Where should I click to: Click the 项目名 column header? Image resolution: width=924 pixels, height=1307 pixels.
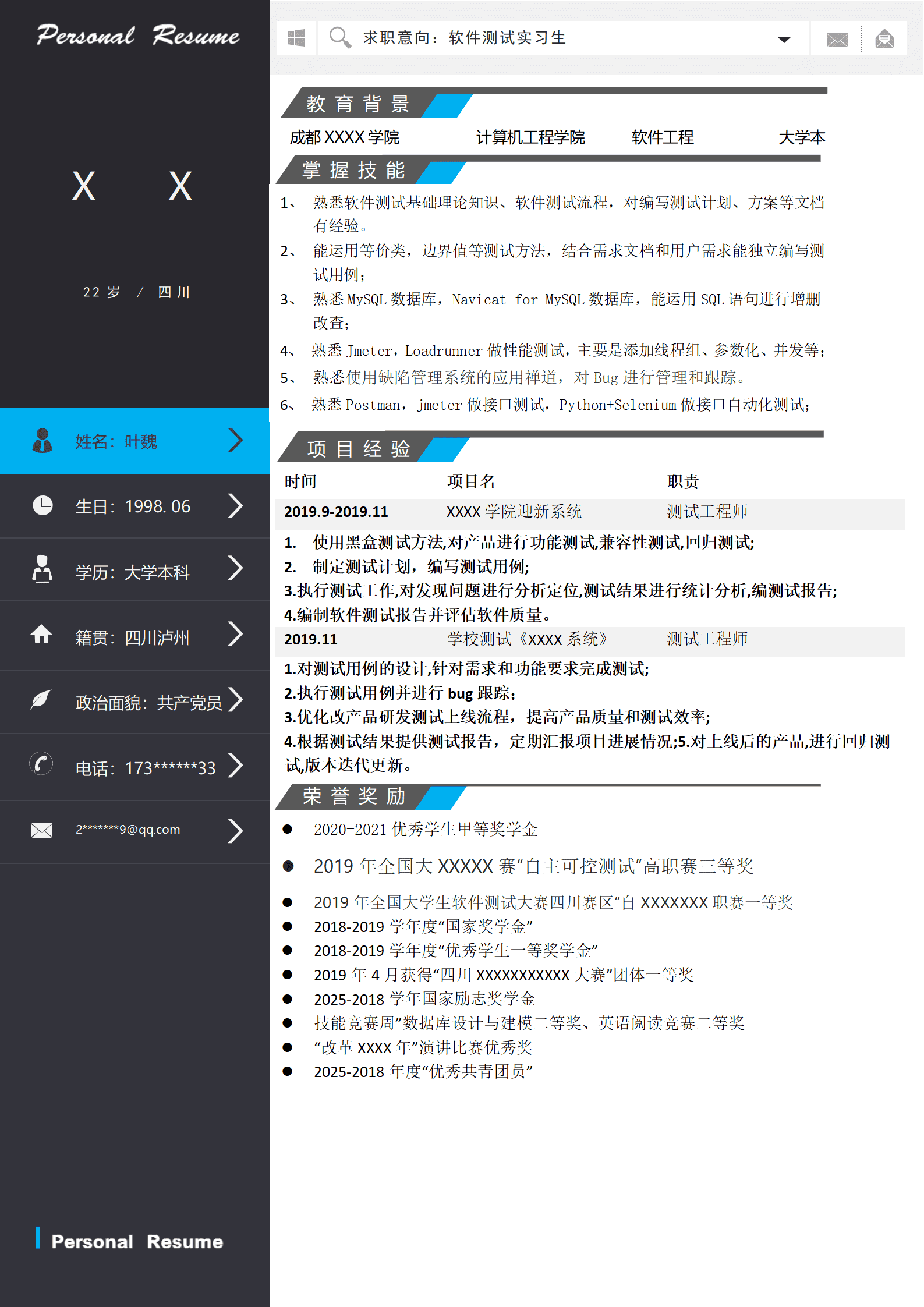471,481
